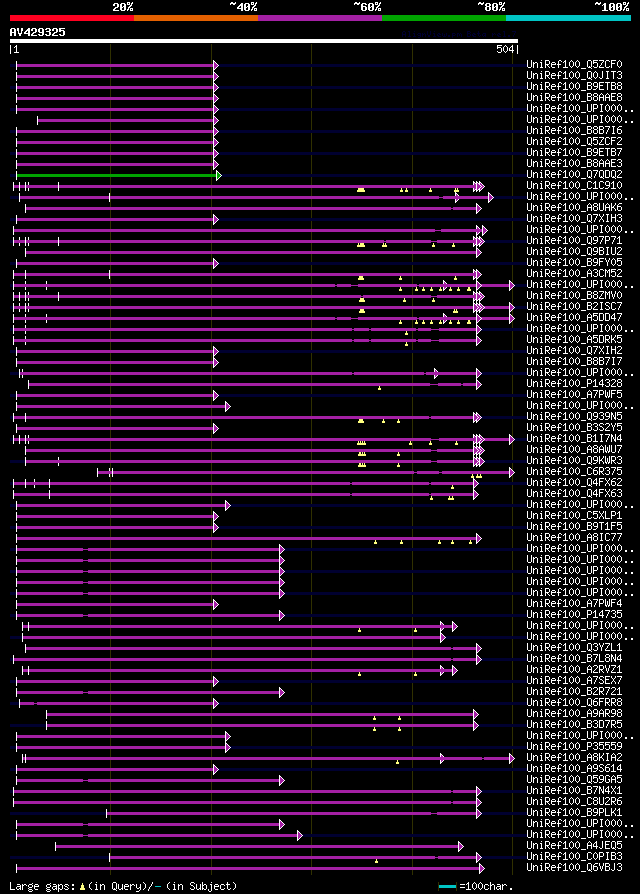
Task: Open hit UniRef100_A2RVZ1
Action: tap(574, 669)
